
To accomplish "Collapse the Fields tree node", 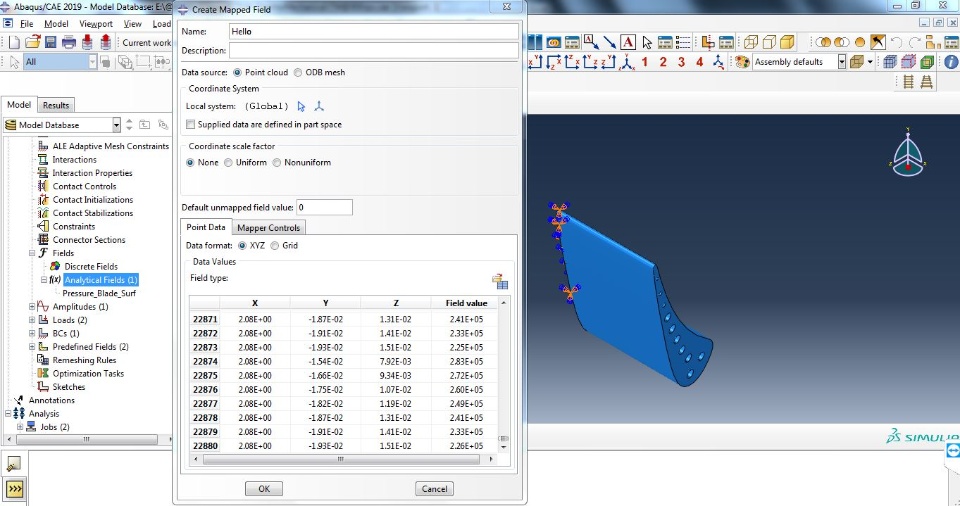I will [x=32, y=253].
